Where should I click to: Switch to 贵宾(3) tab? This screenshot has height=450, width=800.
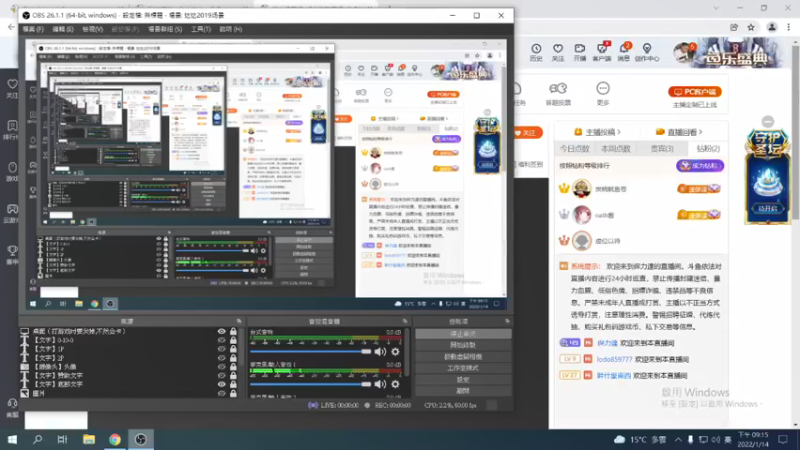pyautogui.click(x=662, y=148)
